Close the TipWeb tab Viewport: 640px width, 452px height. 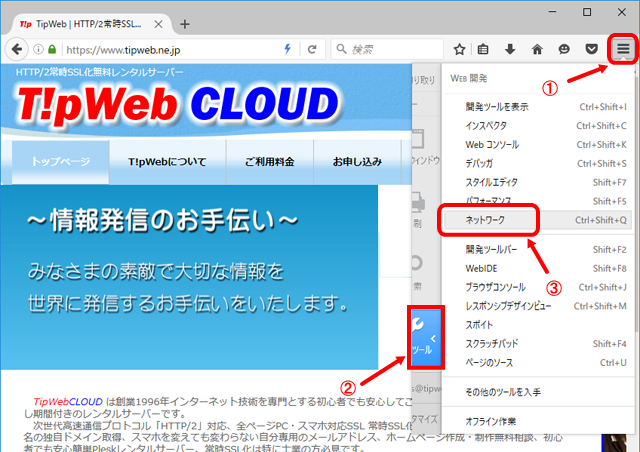pyautogui.click(x=158, y=24)
